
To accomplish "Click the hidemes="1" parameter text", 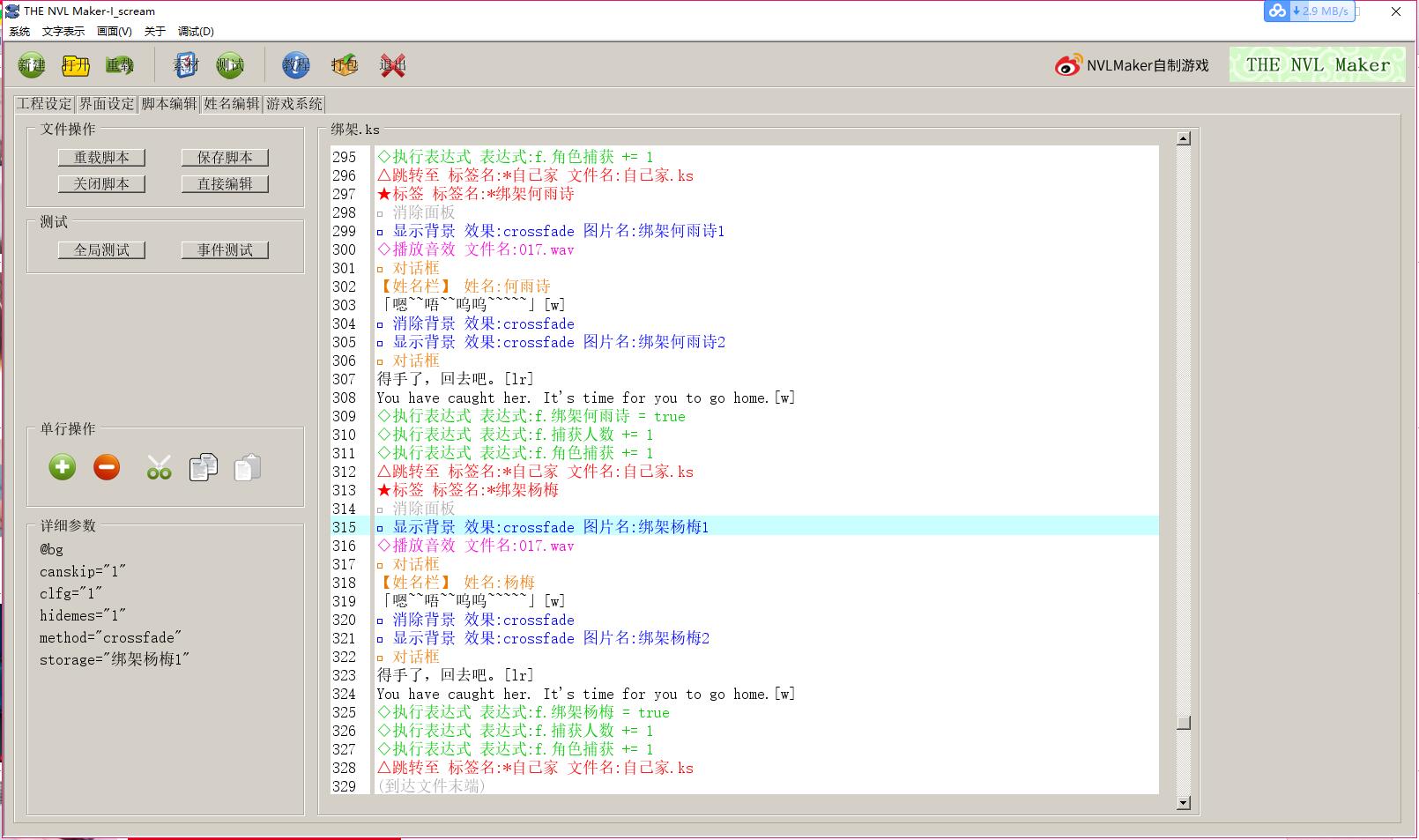I will [x=83, y=615].
